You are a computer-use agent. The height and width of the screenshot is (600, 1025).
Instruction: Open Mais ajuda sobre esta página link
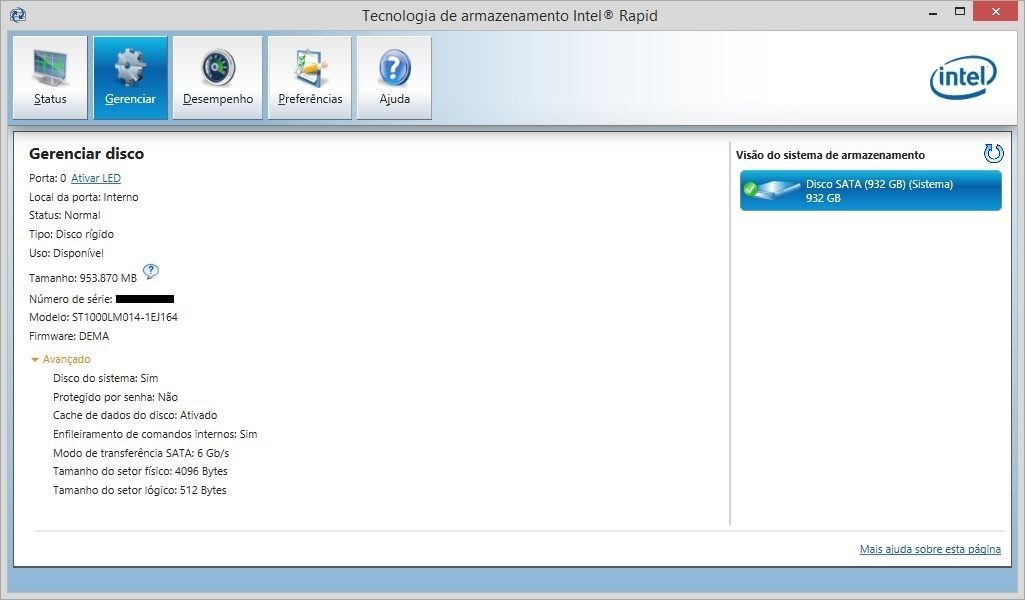point(930,549)
